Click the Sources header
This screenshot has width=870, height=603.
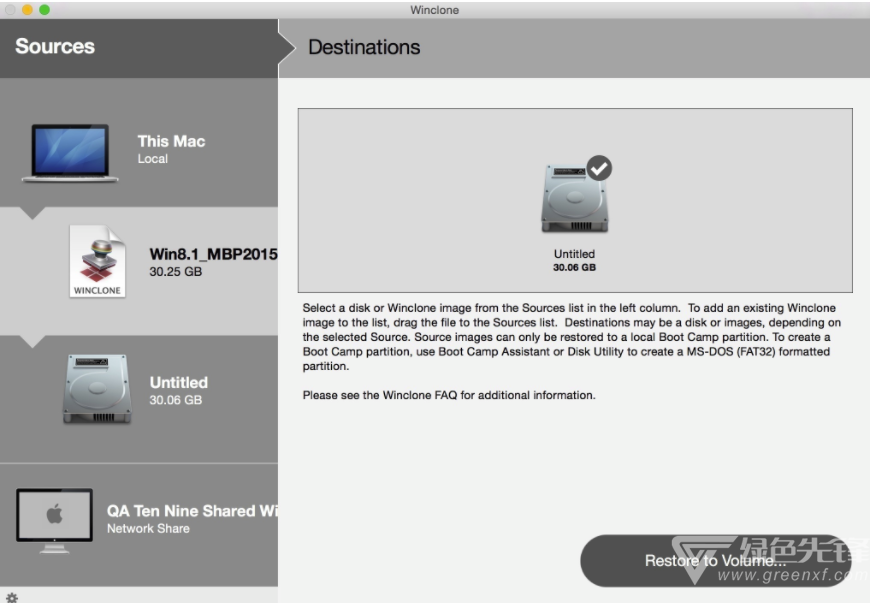[x=55, y=47]
